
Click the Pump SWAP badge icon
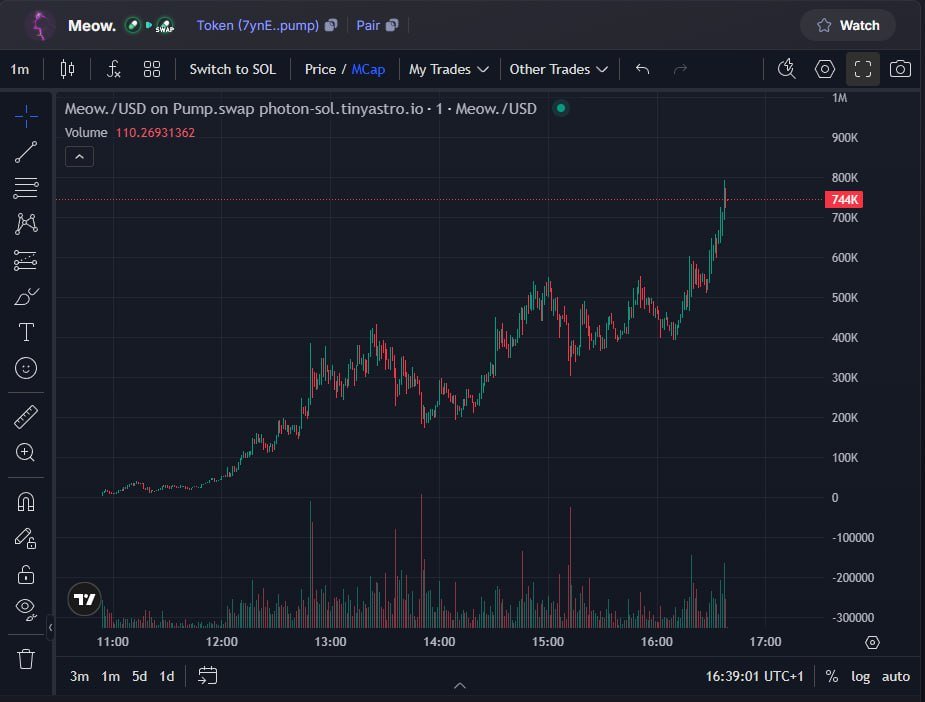coord(165,25)
